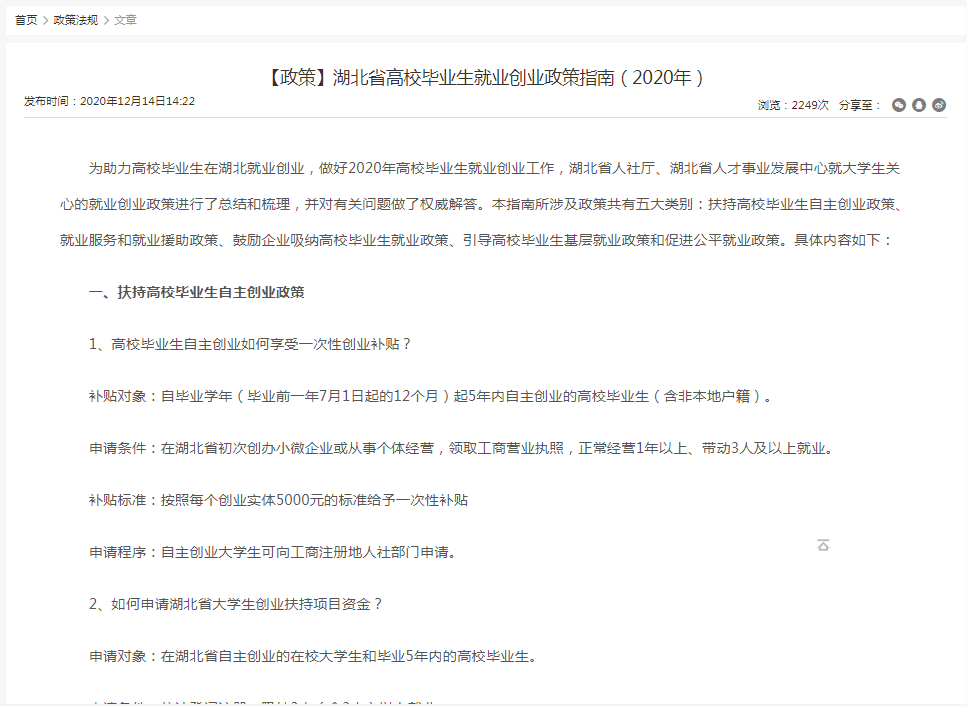Click the 分享至 label
The image size is (967, 707).
(859, 105)
